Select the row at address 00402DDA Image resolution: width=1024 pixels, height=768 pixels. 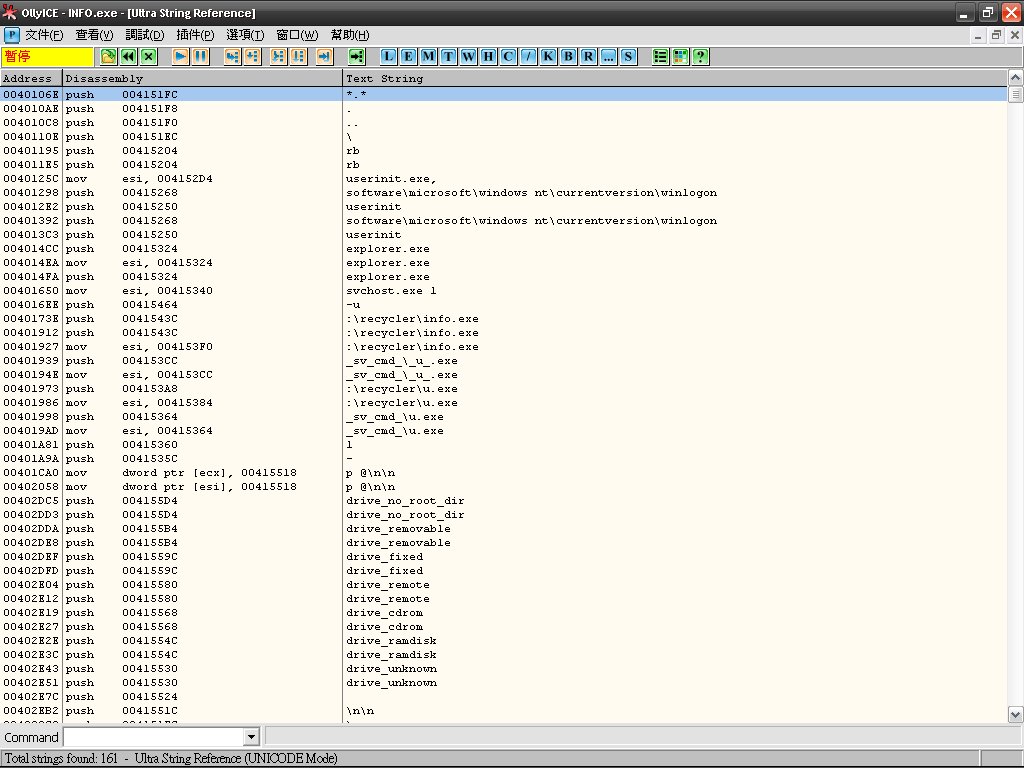[504, 529]
